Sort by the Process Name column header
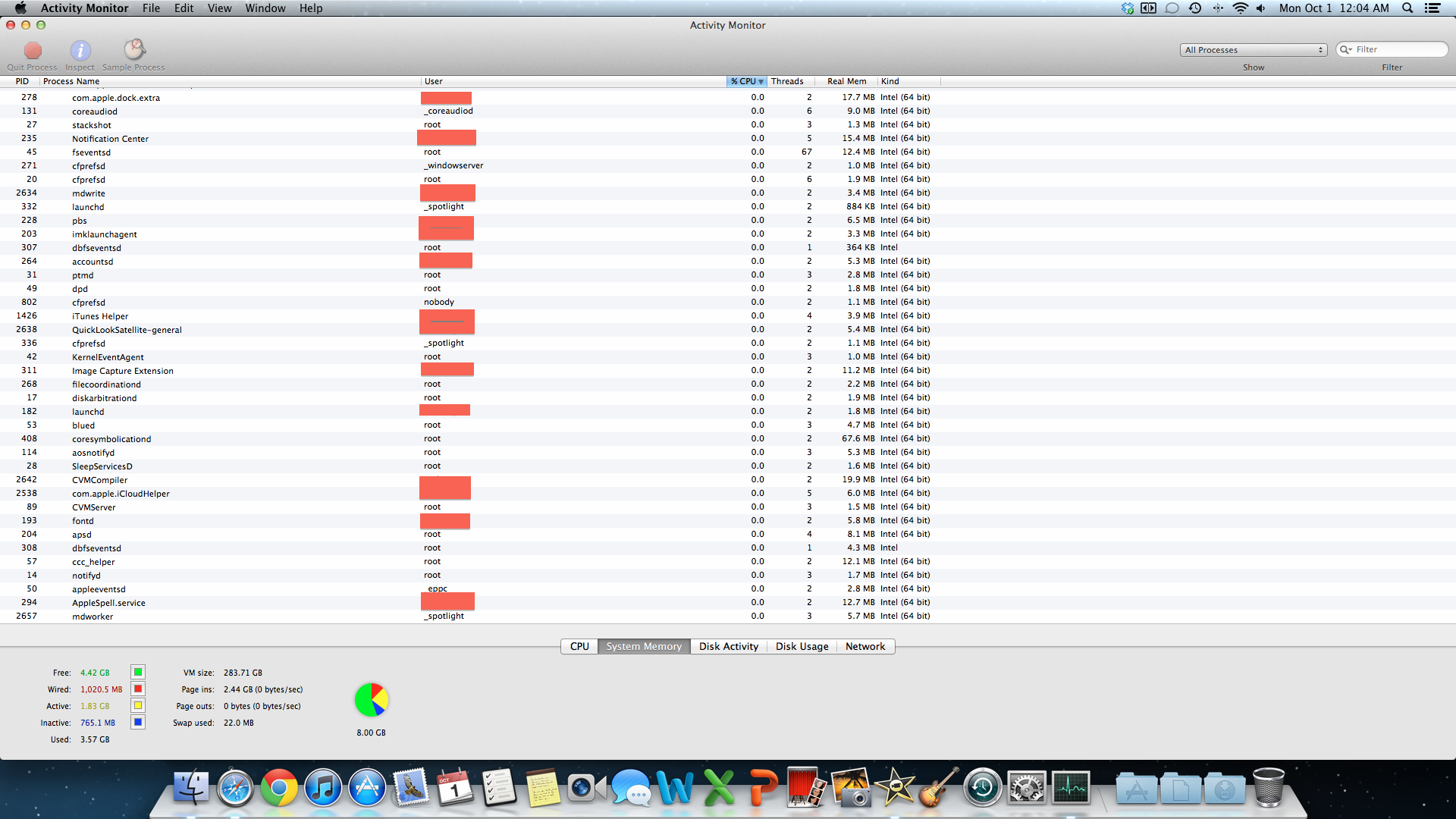Image resolution: width=1456 pixels, height=819 pixels. click(x=71, y=81)
